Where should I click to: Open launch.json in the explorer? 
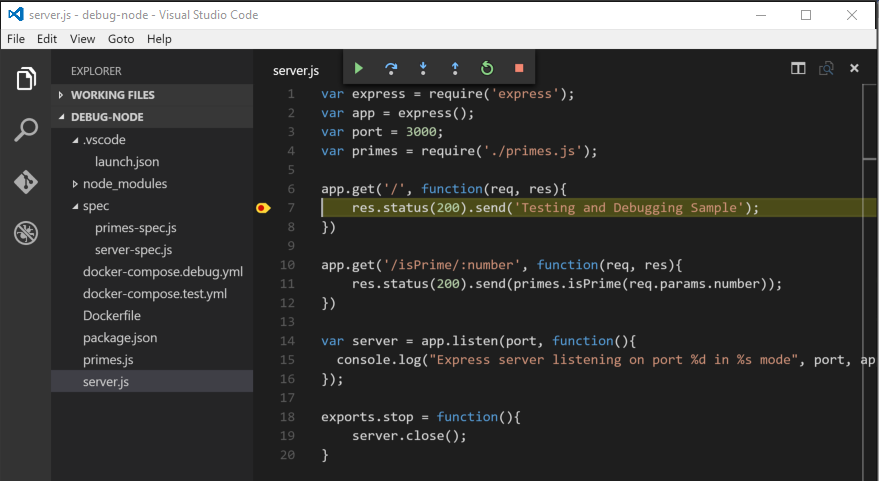click(127, 161)
